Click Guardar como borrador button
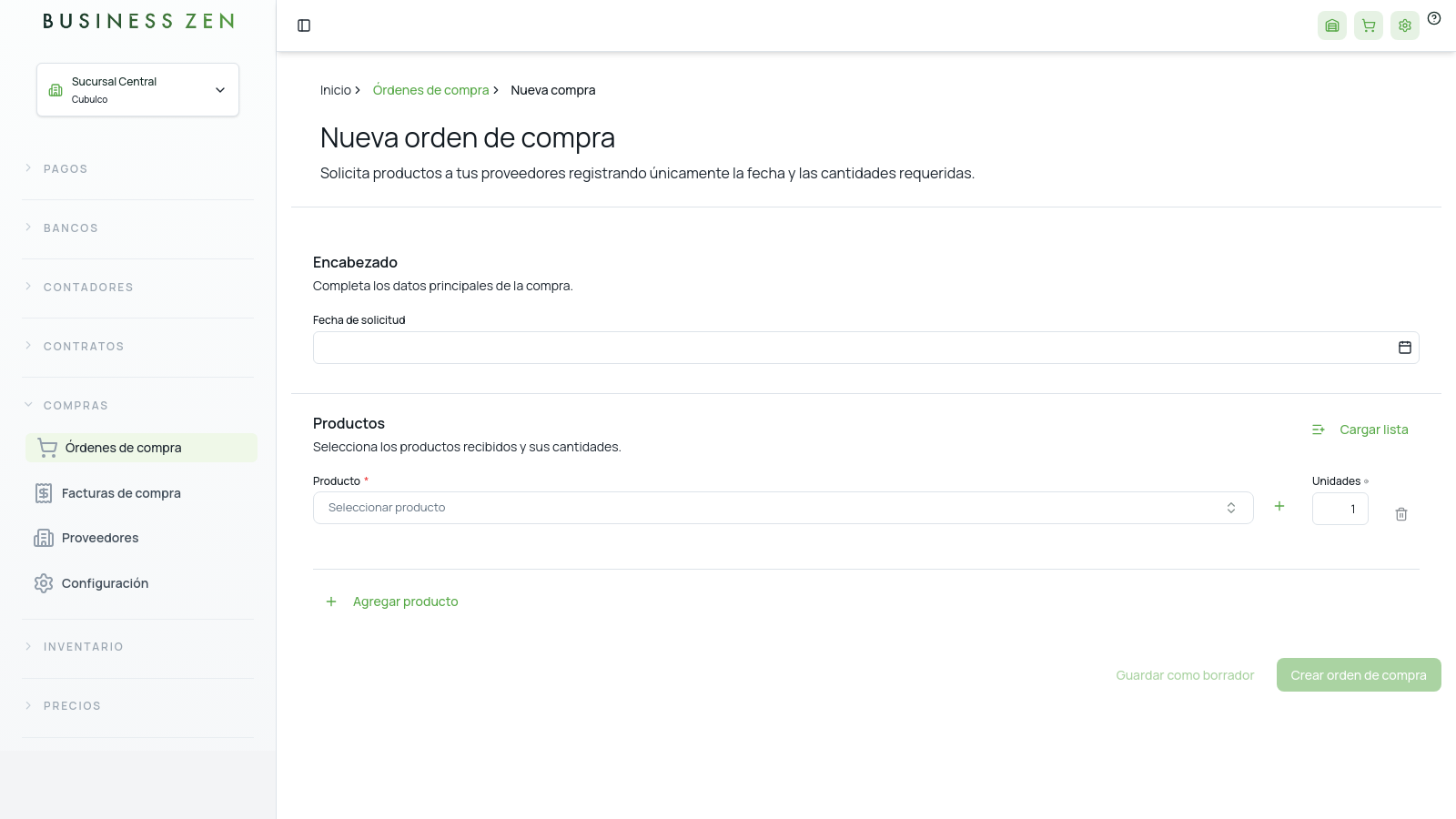 [x=1185, y=675]
